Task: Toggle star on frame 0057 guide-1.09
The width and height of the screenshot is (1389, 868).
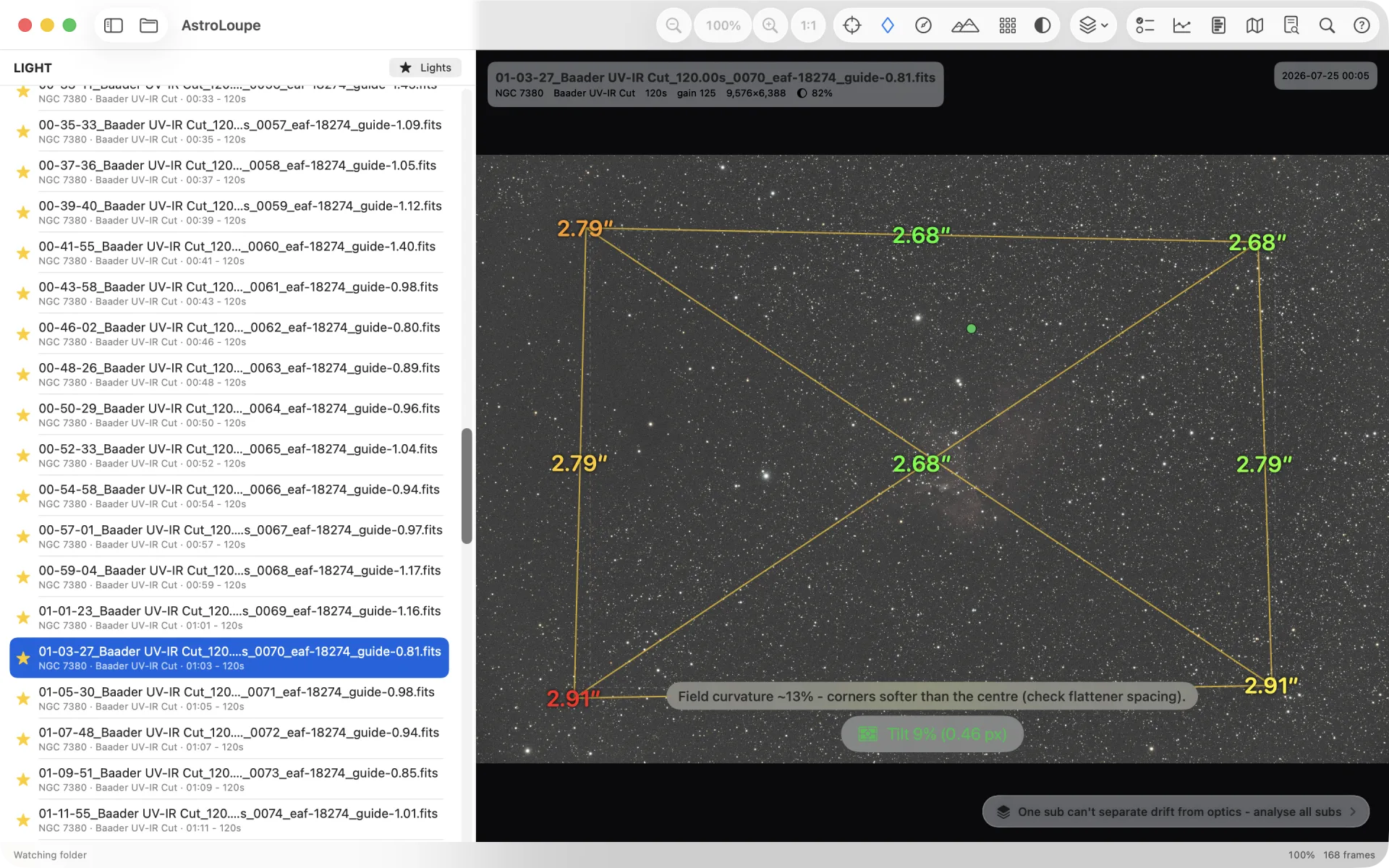Action: 23,131
